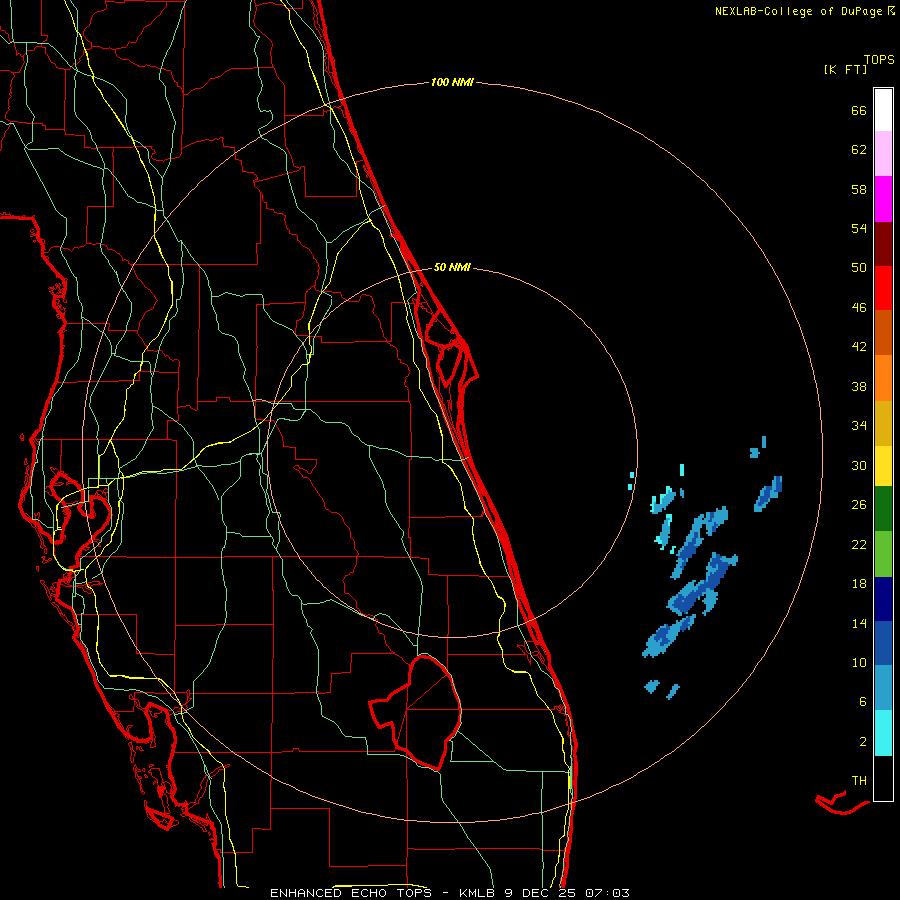Image resolution: width=900 pixels, height=900 pixels.
Task: Click the legend value 50
Action: [859, 268]
